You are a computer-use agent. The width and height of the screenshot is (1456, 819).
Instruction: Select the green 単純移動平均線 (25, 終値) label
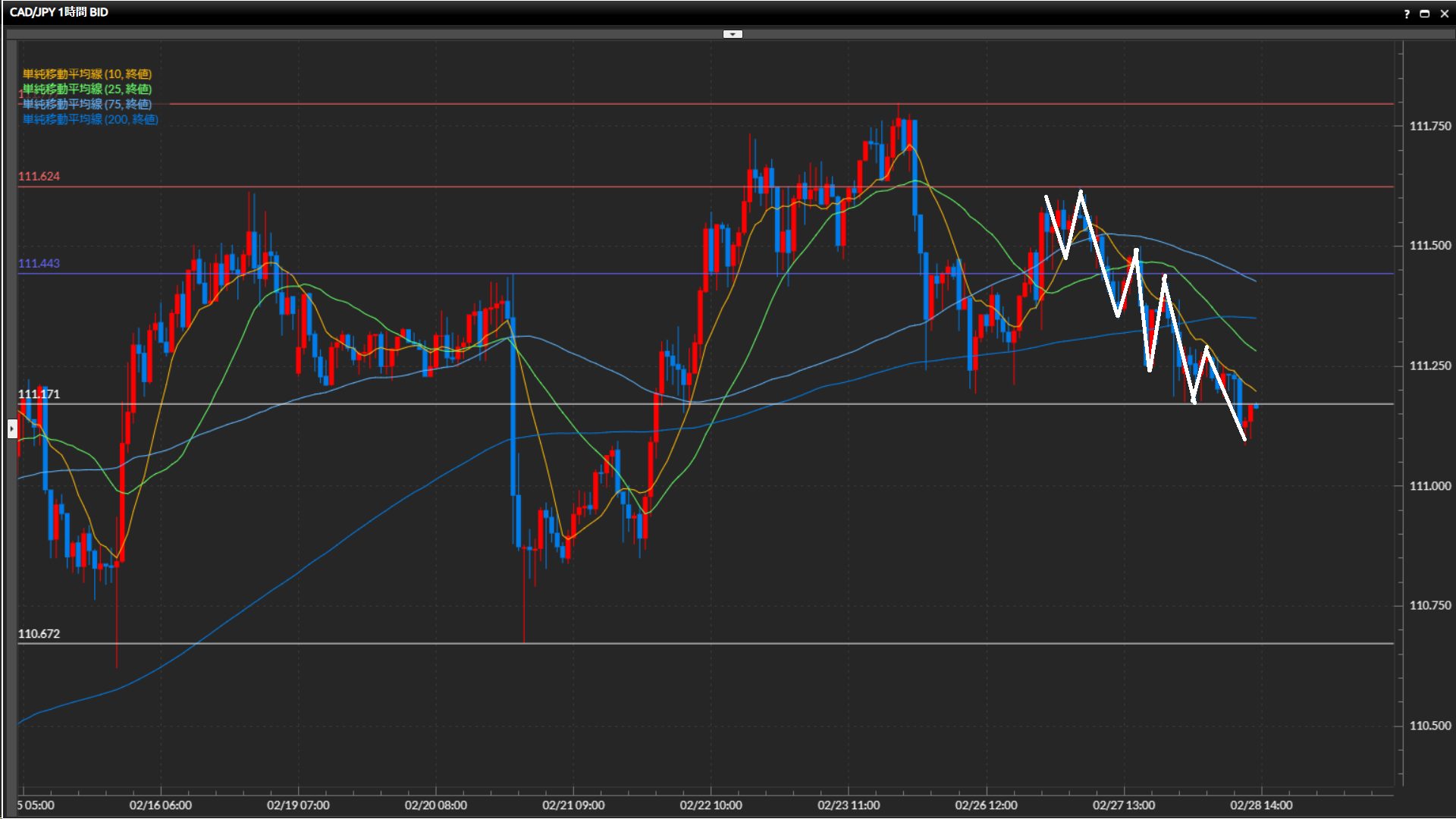point(87,89)
